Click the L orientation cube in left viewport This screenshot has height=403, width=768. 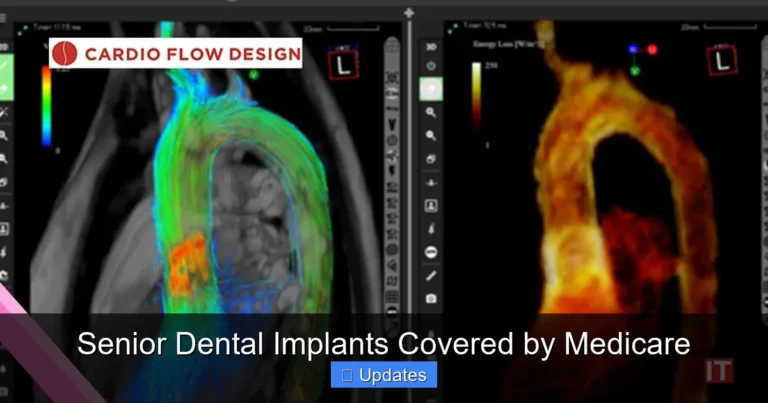click(x=343, y=63)
